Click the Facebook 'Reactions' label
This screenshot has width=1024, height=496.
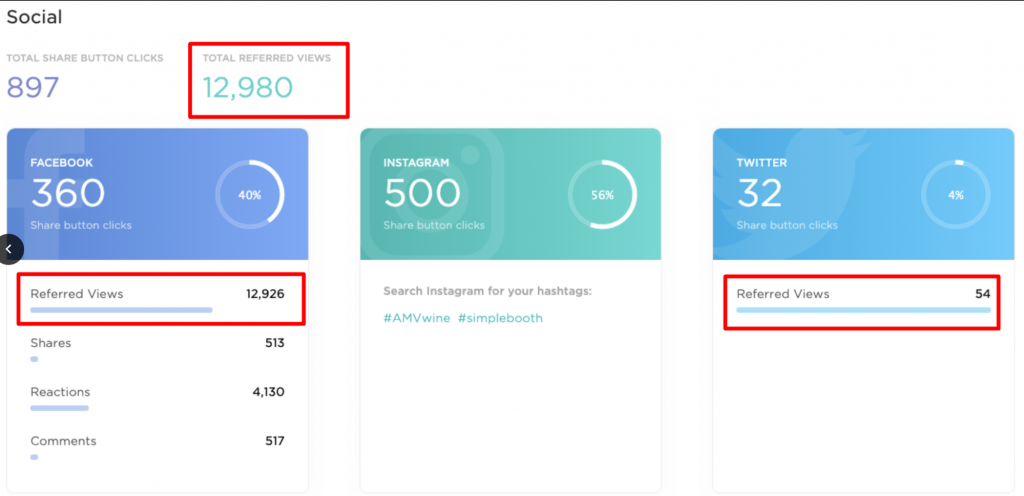coord(61,392)
